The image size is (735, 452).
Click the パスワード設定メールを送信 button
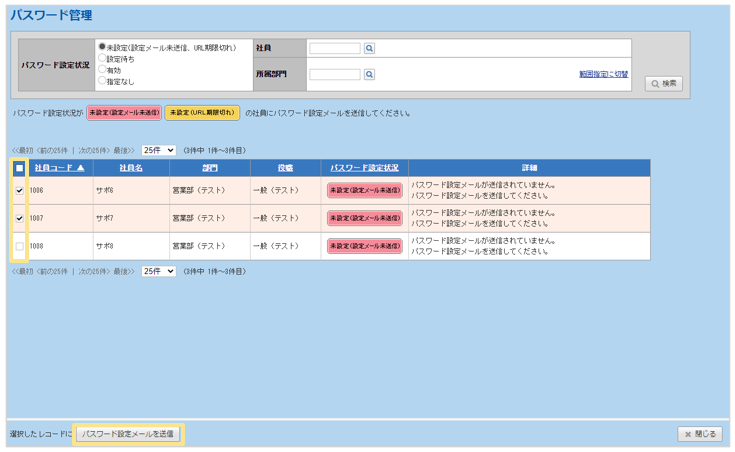coord(129,434)
